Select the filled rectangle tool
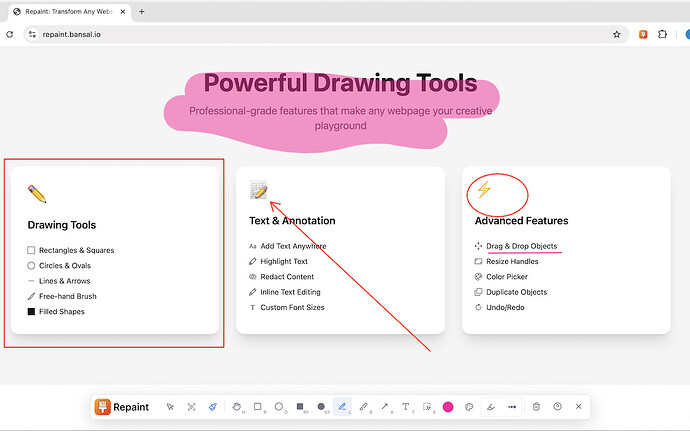The width and height of the screenshot is (690, 431). pyautogui.click(x=300, y=407)
